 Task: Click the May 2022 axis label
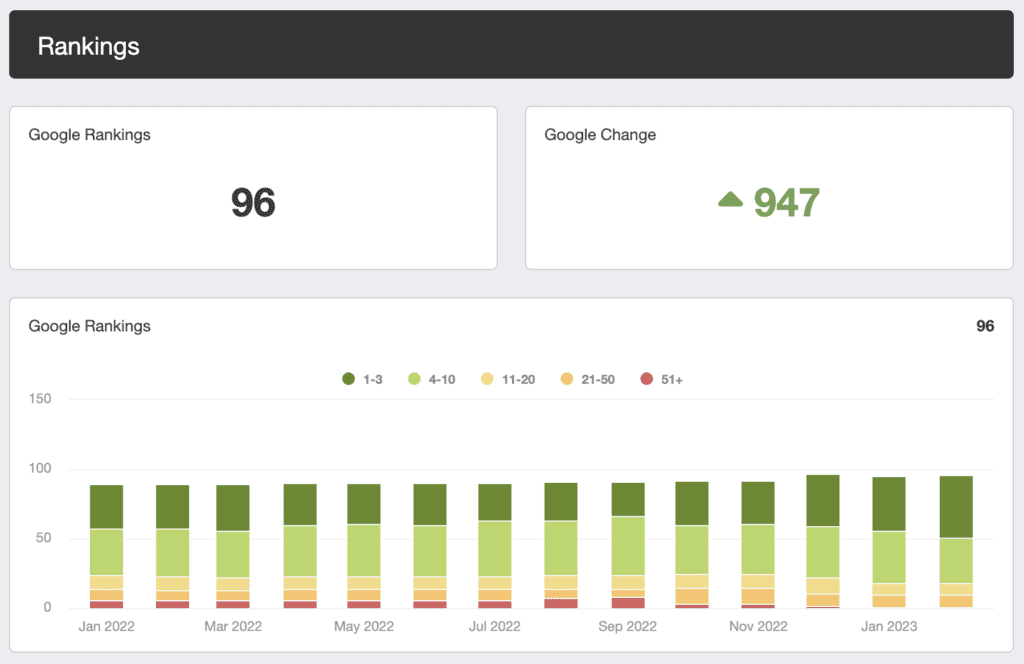click(x=364, y=626)
